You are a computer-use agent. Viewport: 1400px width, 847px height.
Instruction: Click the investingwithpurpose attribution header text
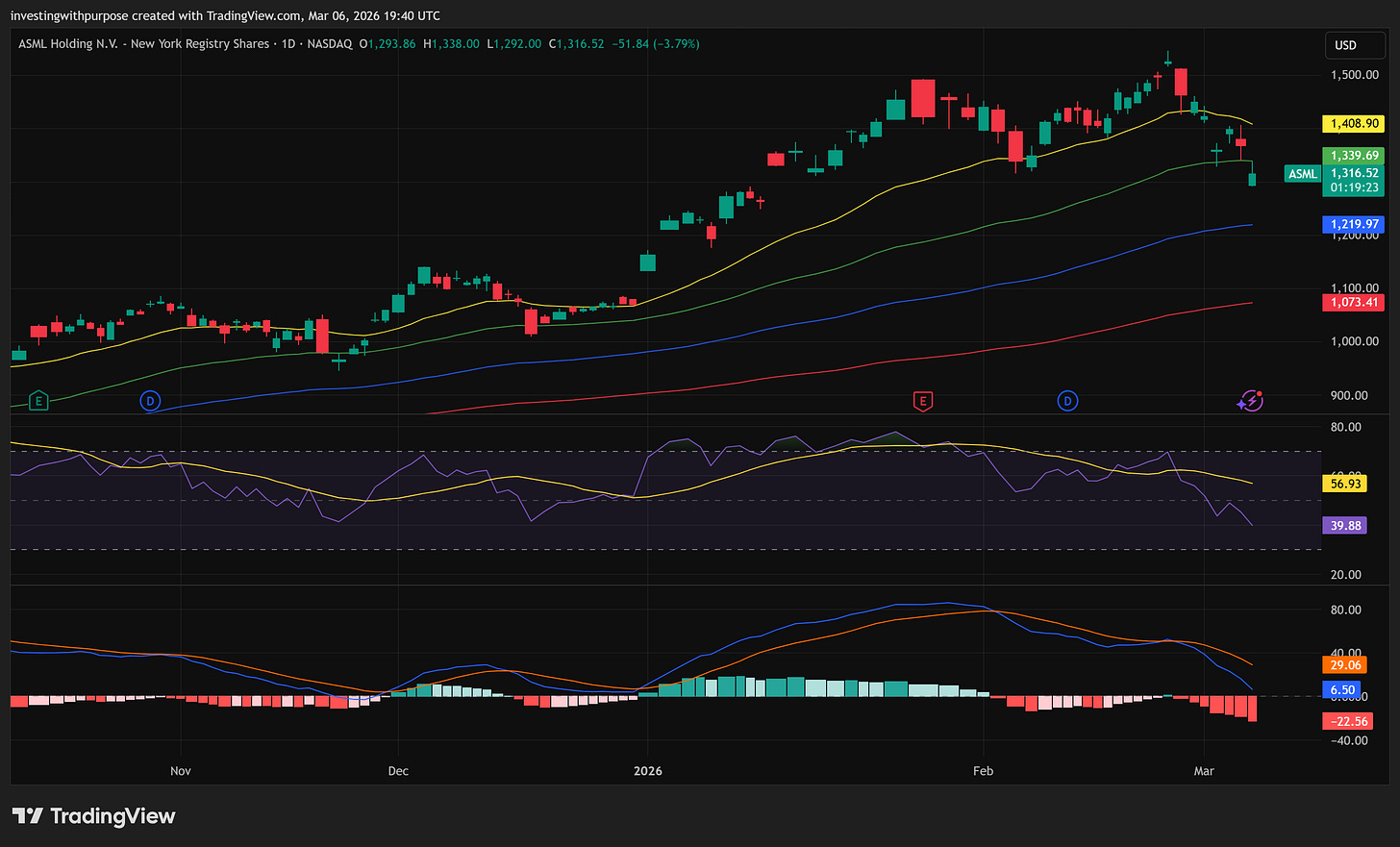[x=226, y=15]
